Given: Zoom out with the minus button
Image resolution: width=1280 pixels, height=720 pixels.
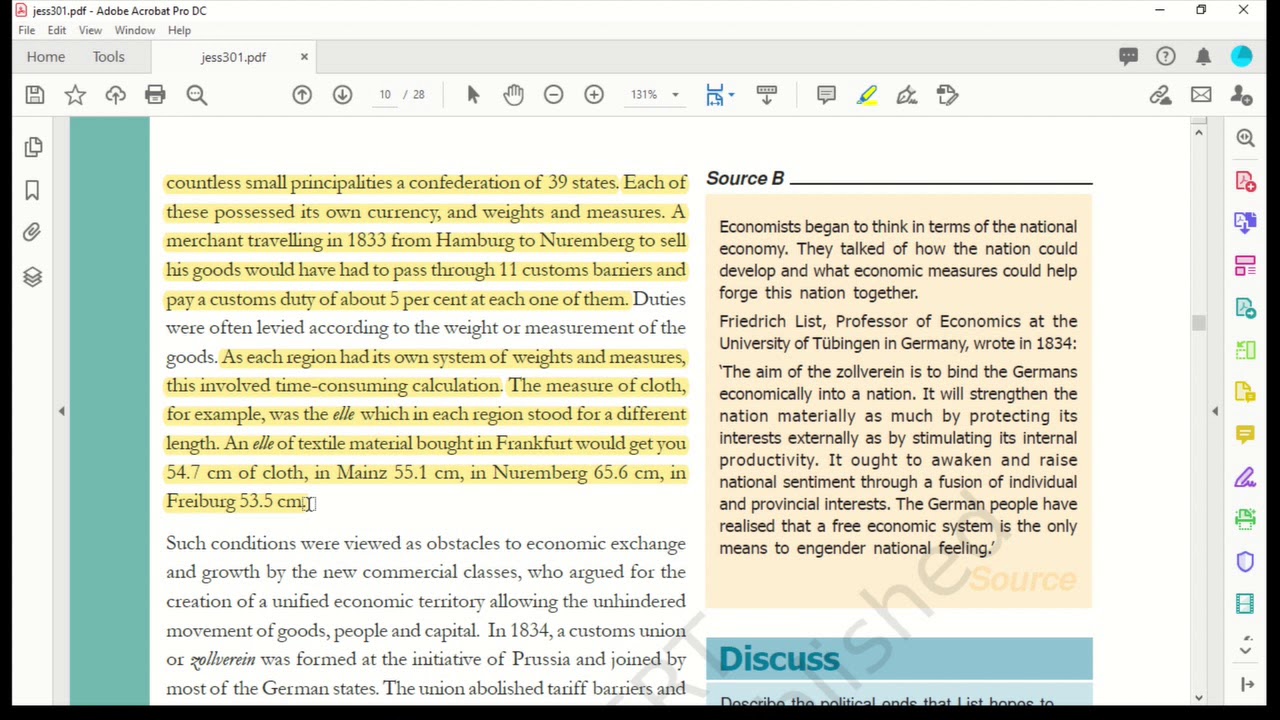Looking at the screenshot, I should [x=553, y=95].
